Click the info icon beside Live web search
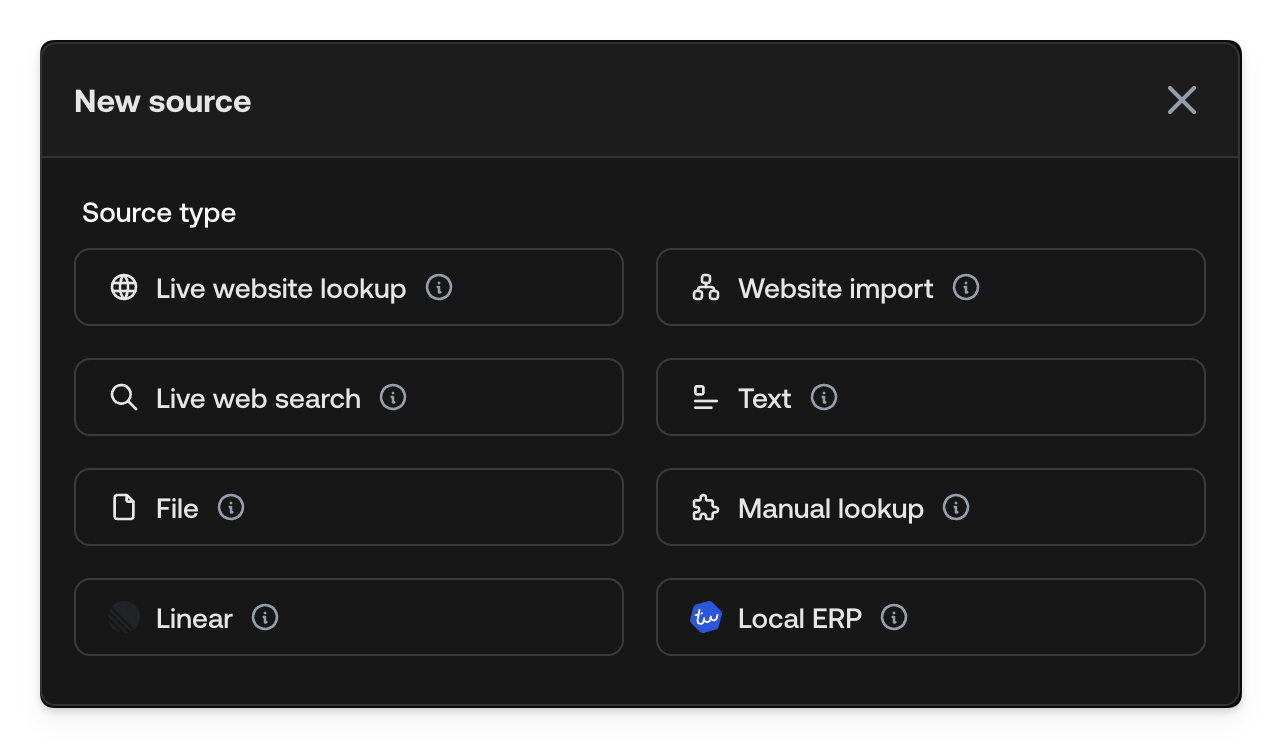This screenshot has width=1282, height=748. click(x=393, y=397)
